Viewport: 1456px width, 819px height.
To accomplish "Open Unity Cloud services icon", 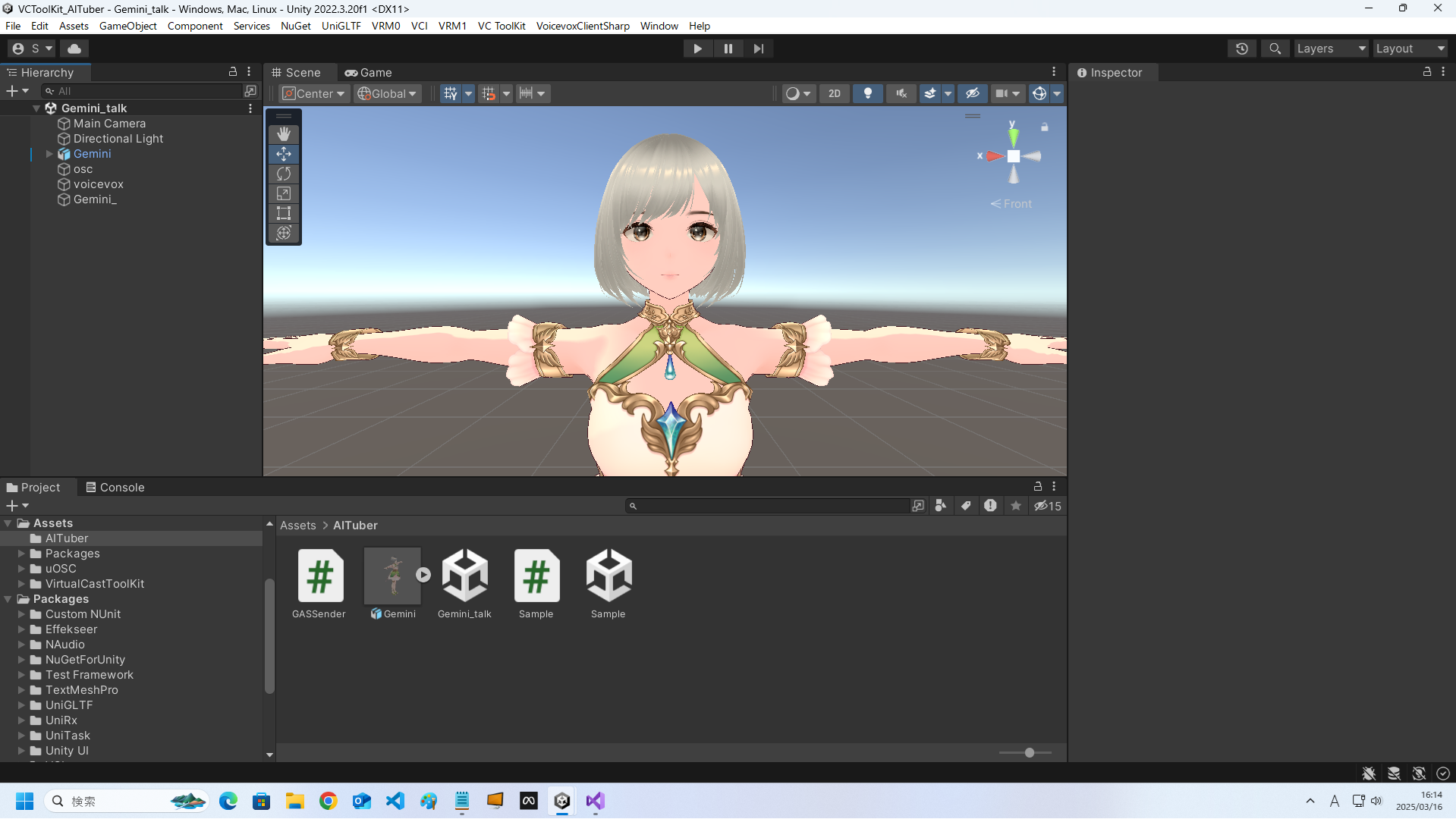I will point(74,49).
